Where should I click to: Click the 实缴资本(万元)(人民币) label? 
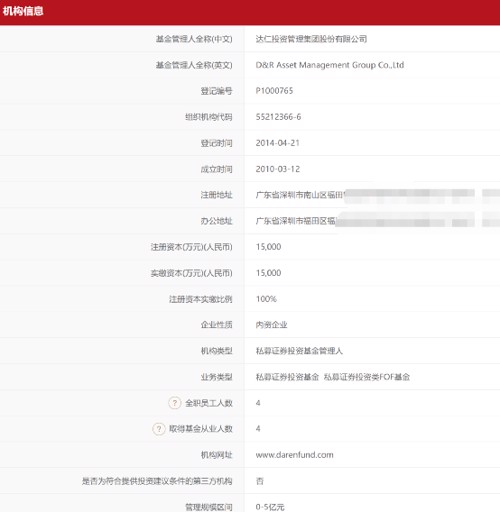tap(191, 273)
